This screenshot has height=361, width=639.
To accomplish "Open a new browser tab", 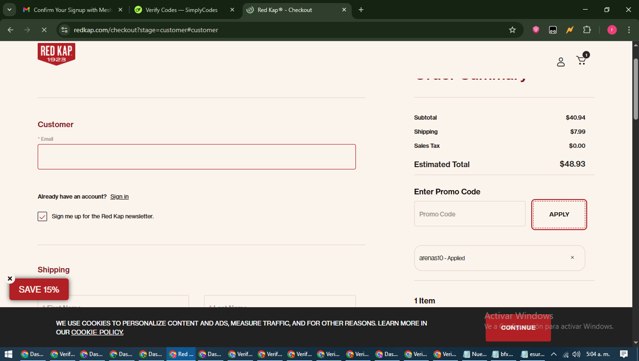I will 361,10.
